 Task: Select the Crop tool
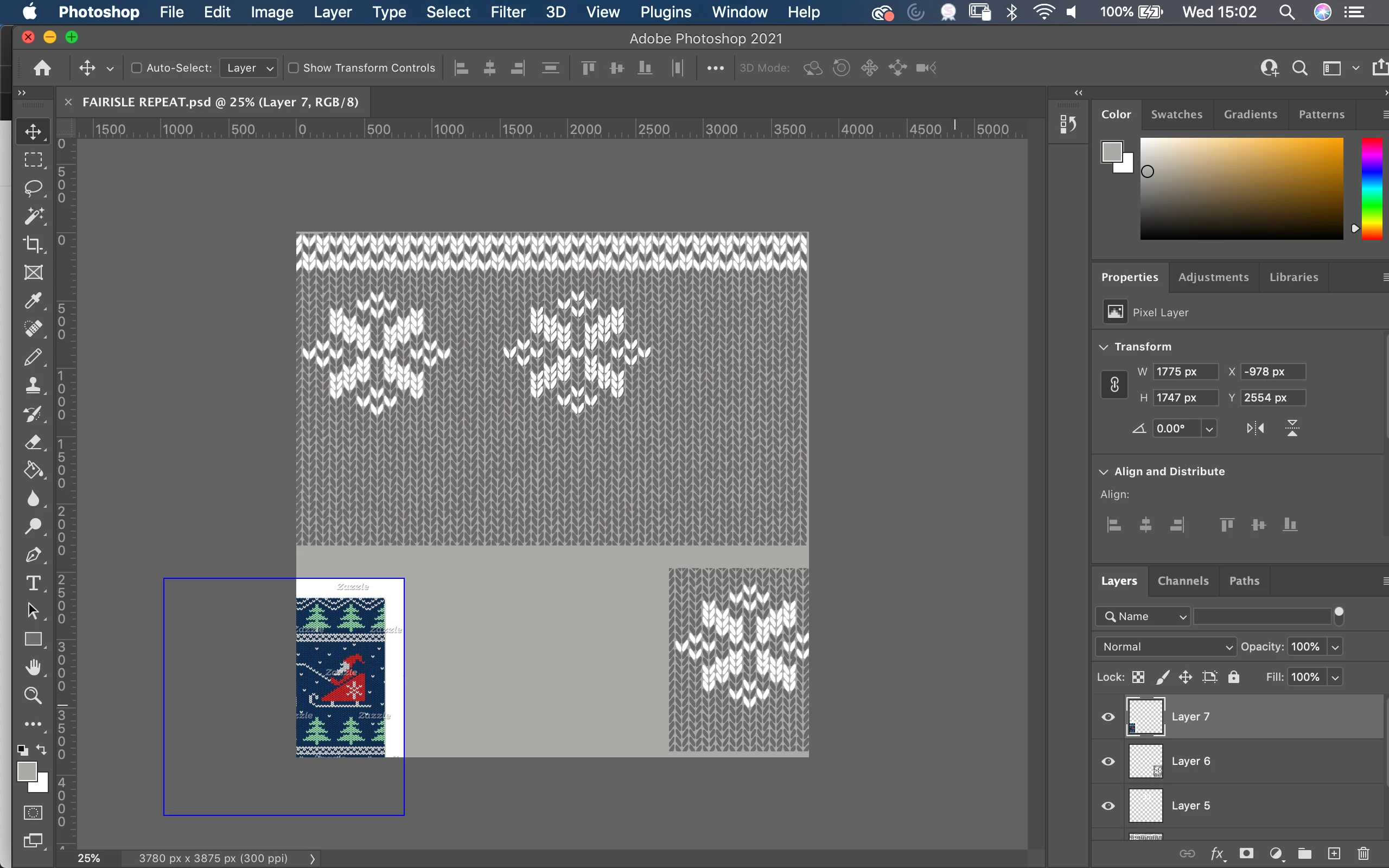coord(33,245)
